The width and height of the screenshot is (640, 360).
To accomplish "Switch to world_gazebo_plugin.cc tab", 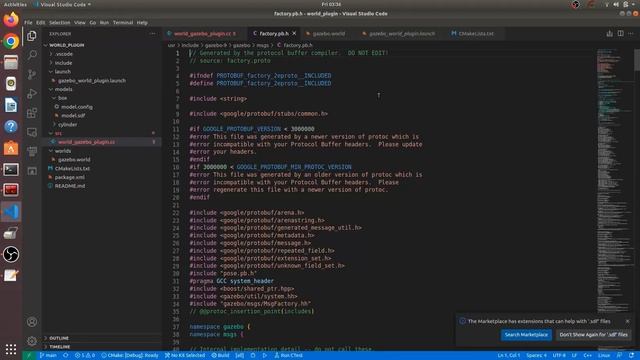I will coord(204,33).
